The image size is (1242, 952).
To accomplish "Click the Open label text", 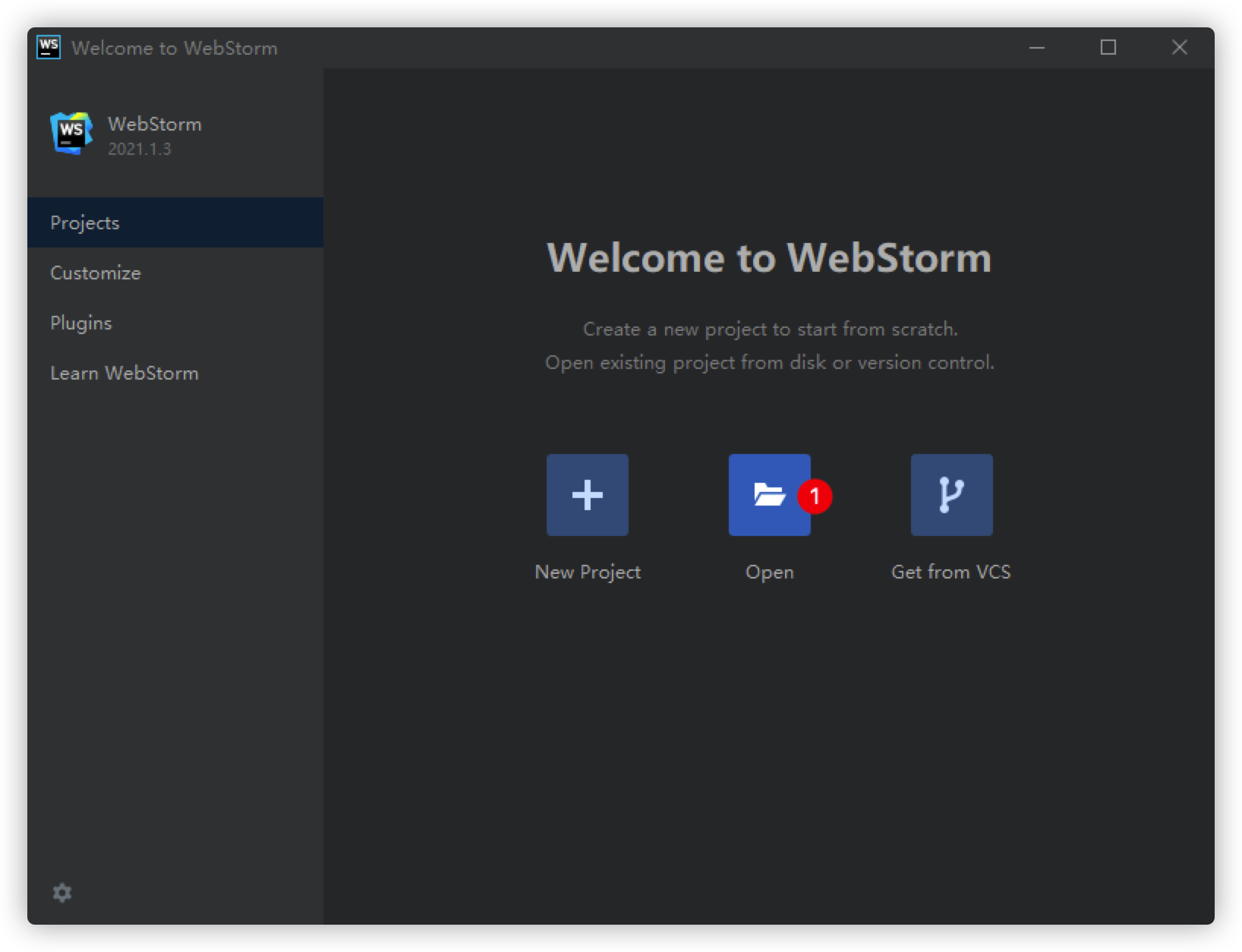I will 770,572.
